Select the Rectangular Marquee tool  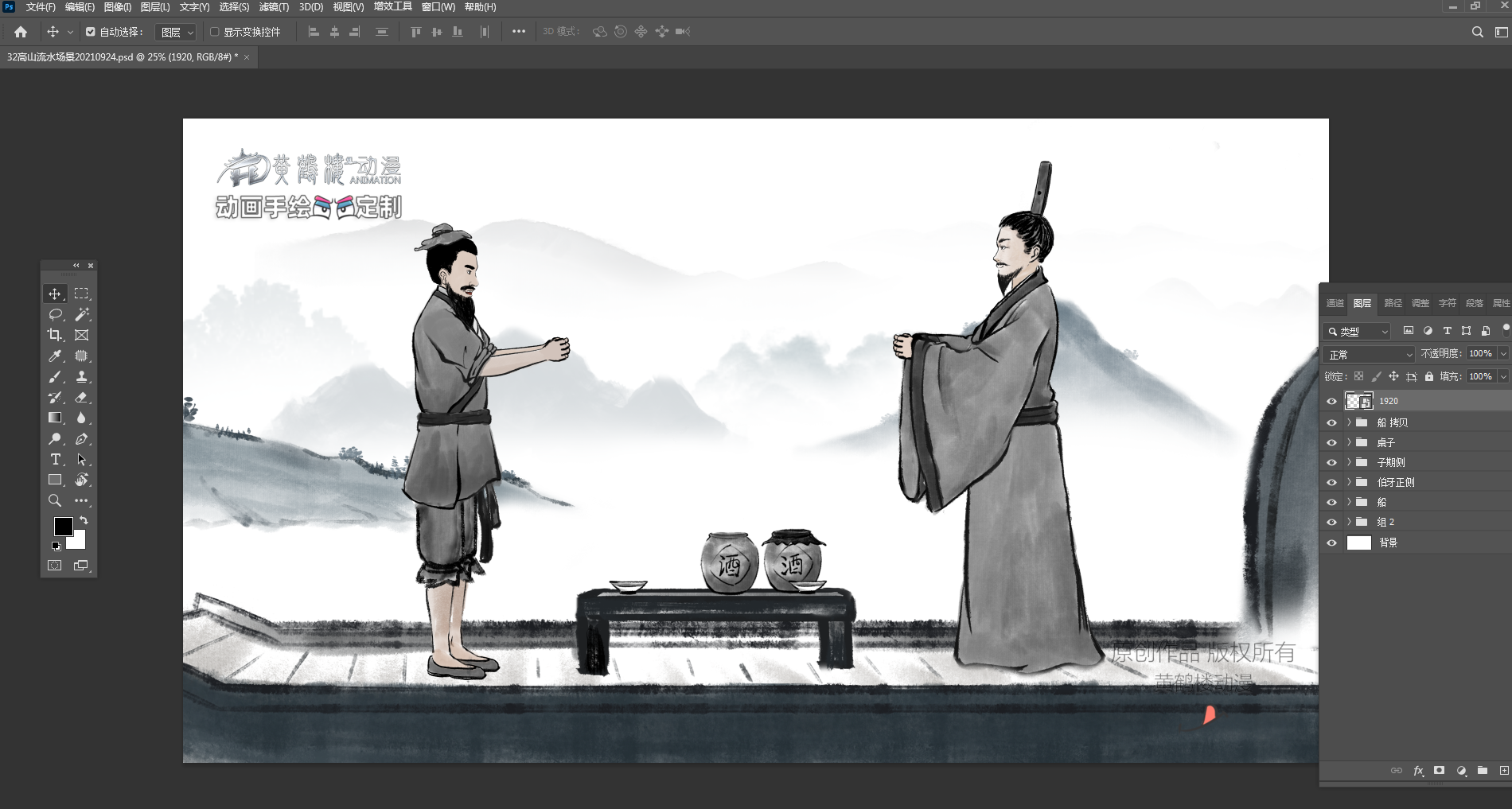pyautogui.click(x=81, y=294)
